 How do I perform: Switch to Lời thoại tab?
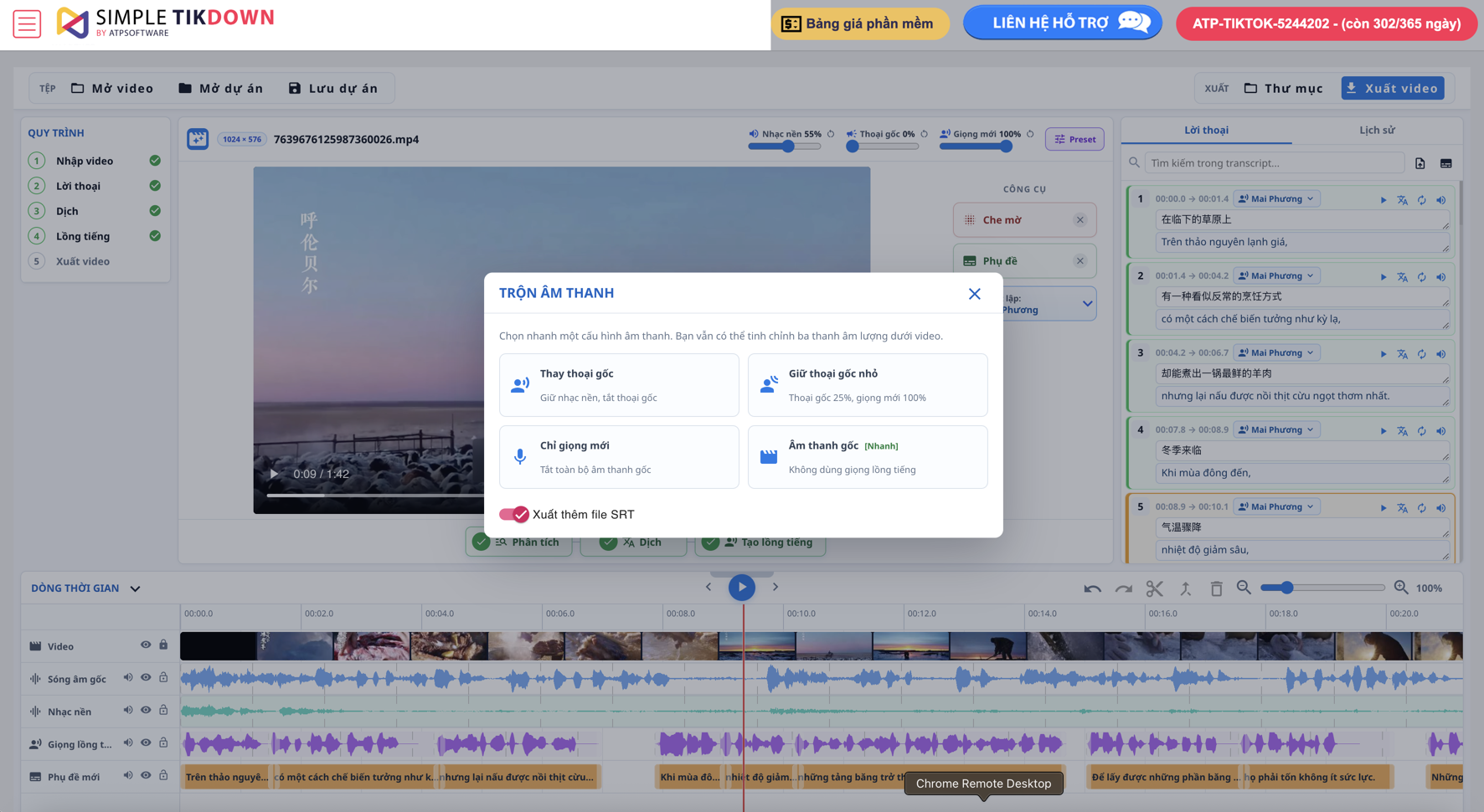click(1206, 130)
